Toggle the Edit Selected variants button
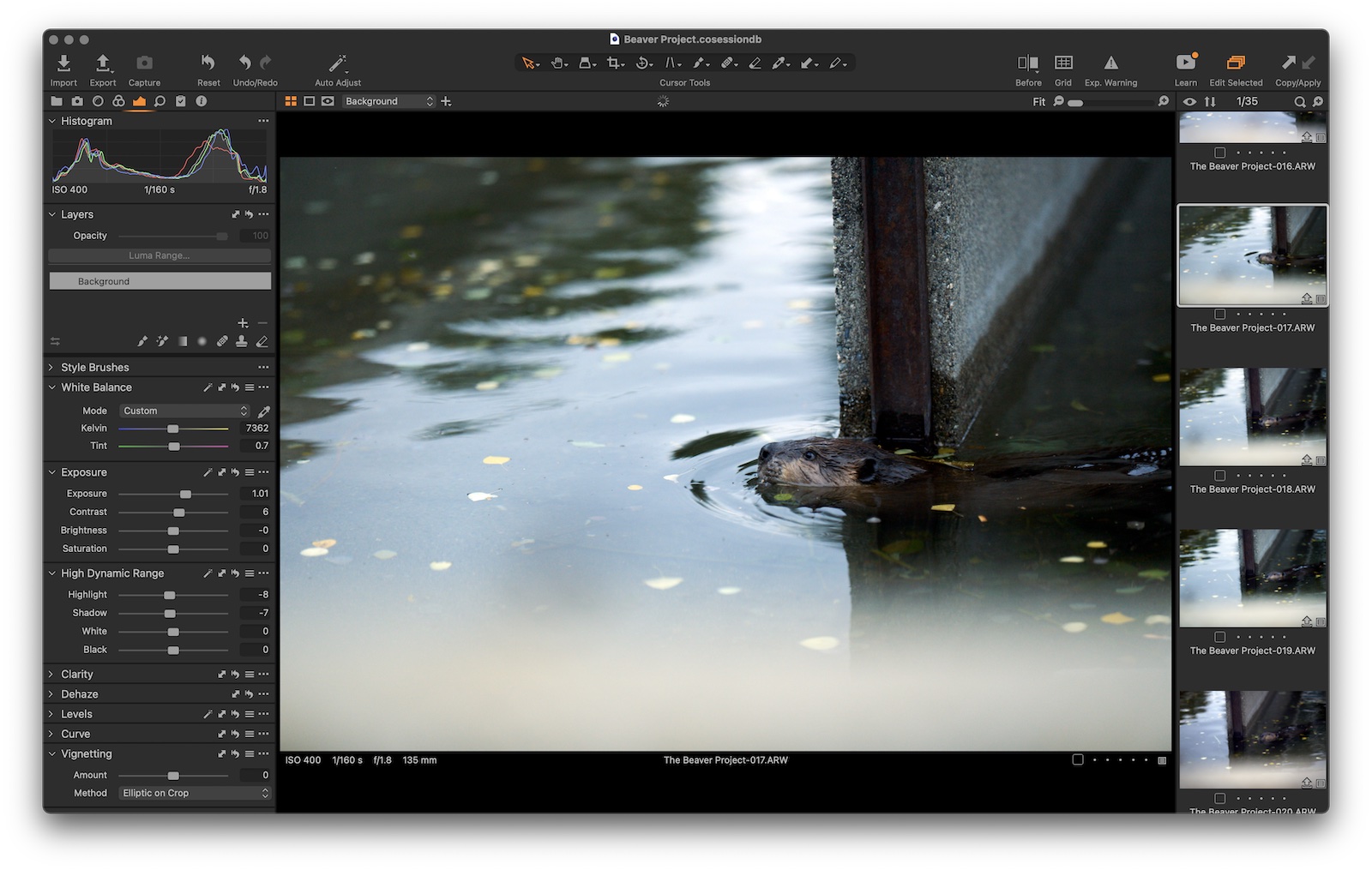This screenshot has width=1372, height=870. pos(1236,63)
